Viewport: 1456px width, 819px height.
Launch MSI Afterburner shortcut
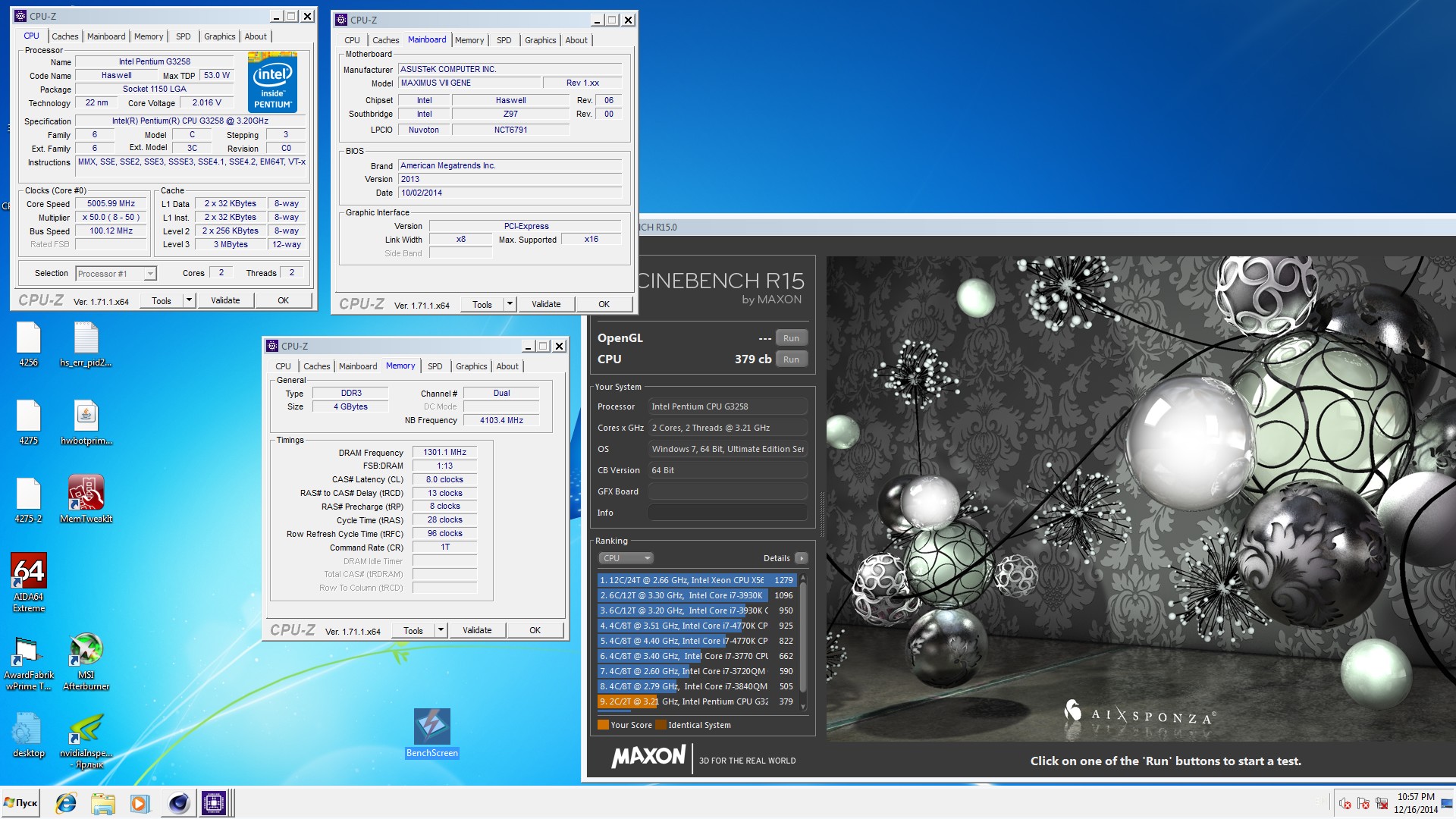86,661
